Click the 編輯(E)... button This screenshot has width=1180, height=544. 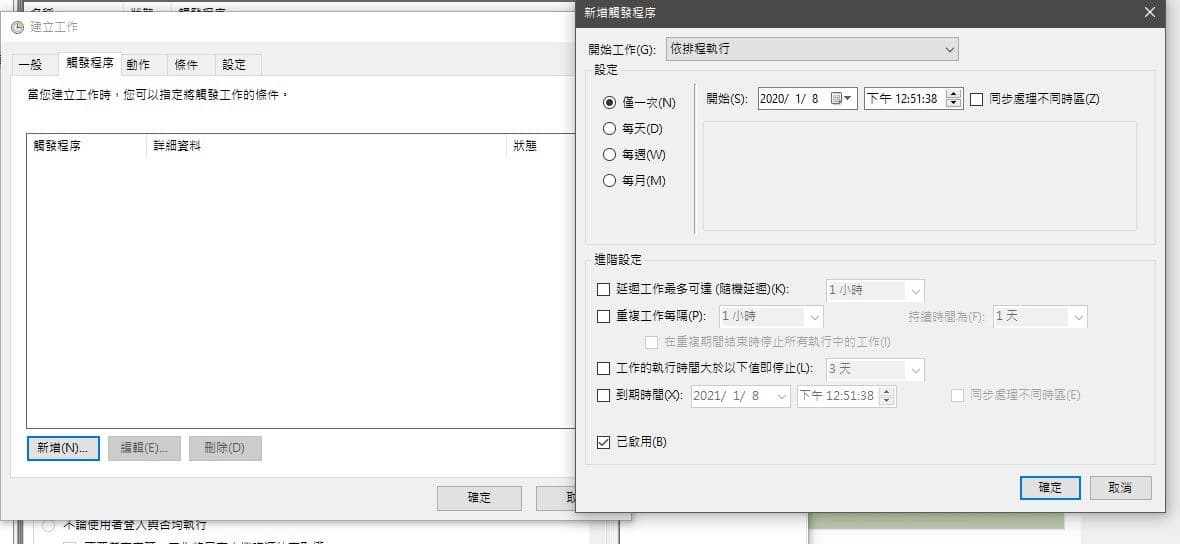(144, 448)
